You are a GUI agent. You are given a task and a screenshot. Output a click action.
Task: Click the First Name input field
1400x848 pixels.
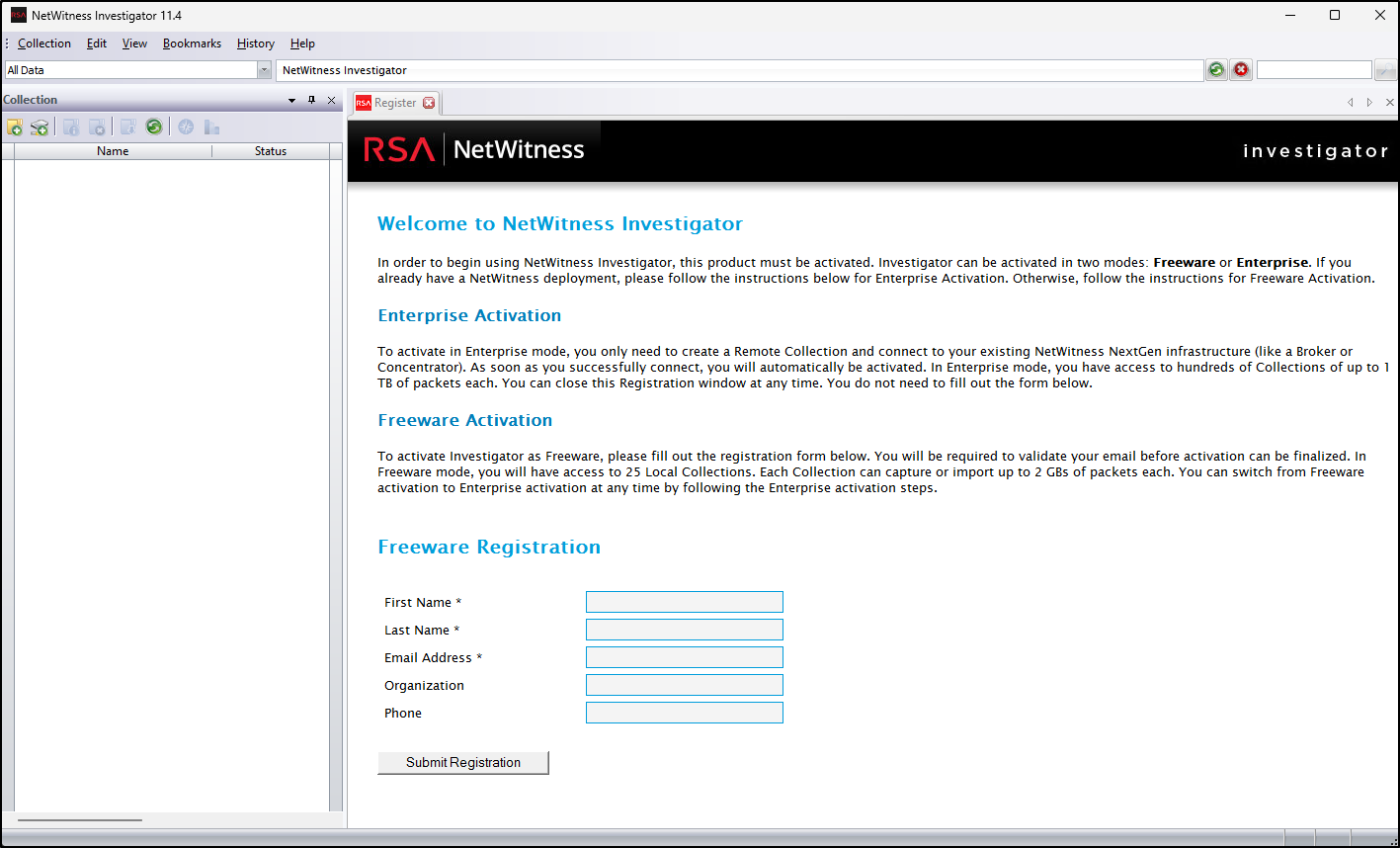(685, 602)
